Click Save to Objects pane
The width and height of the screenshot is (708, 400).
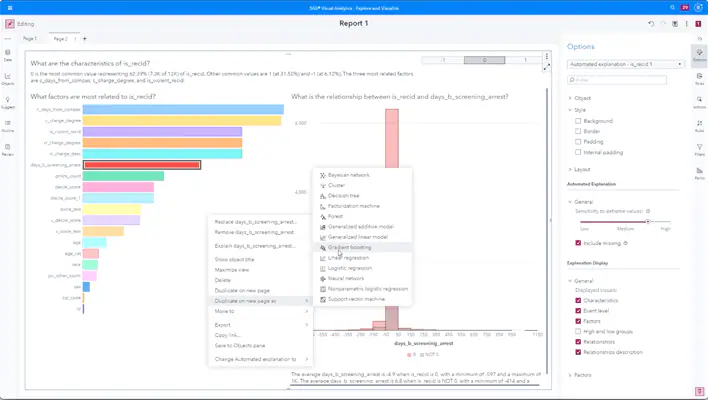(x=261, y=345)
